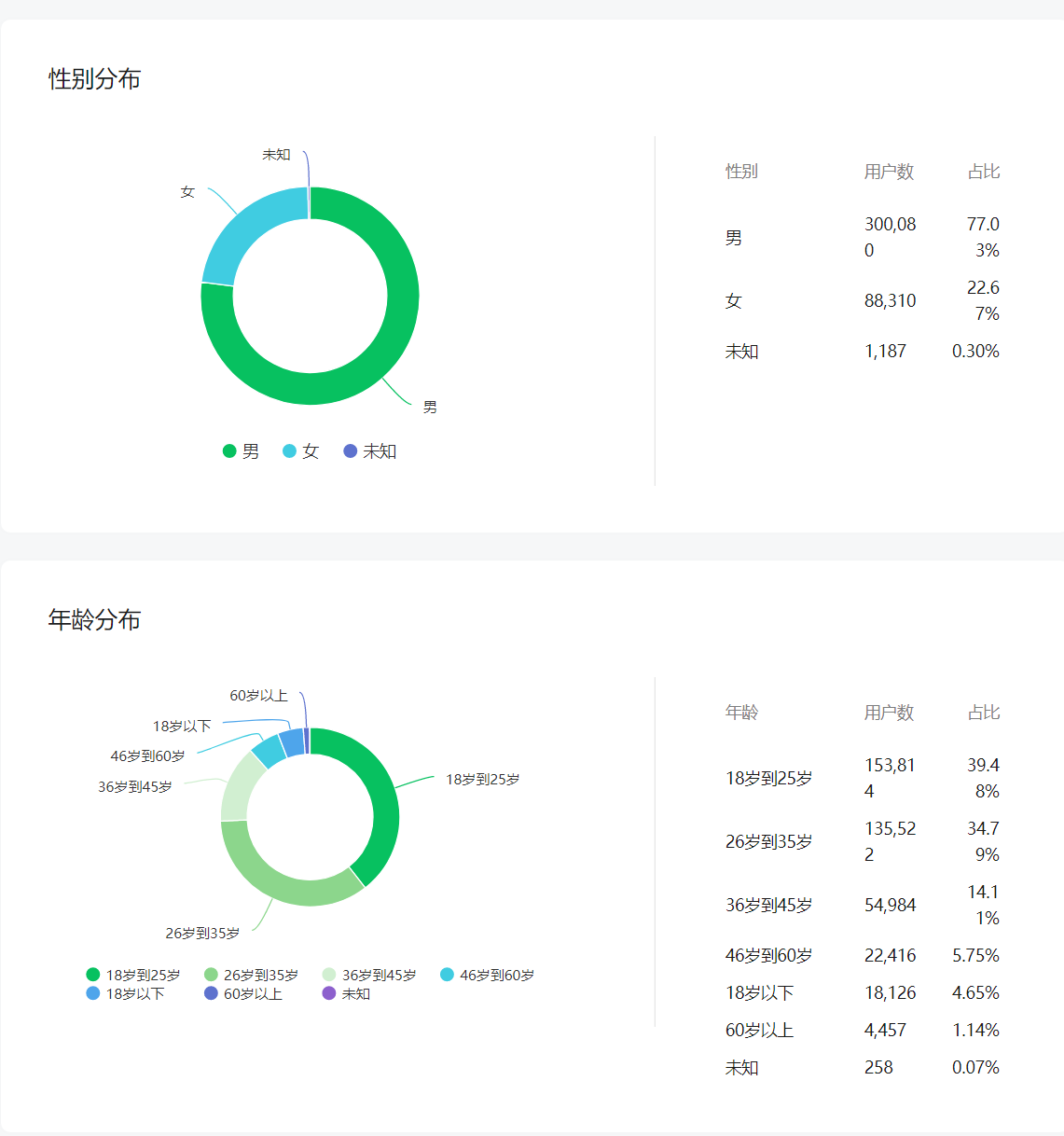The height and width of the screenshot is (1136, 1064).
Task: Click the 26岁到35岁 callout label below age donut
Action: tap(202, 934)
